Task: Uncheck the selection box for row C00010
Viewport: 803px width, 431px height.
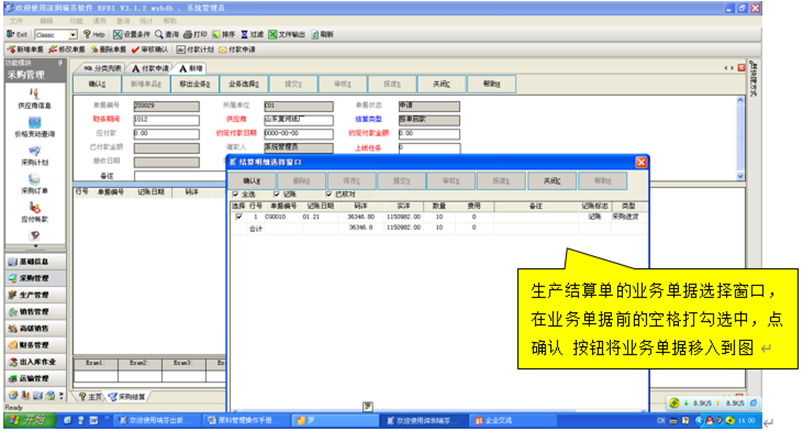Action: tap(238, 216)
